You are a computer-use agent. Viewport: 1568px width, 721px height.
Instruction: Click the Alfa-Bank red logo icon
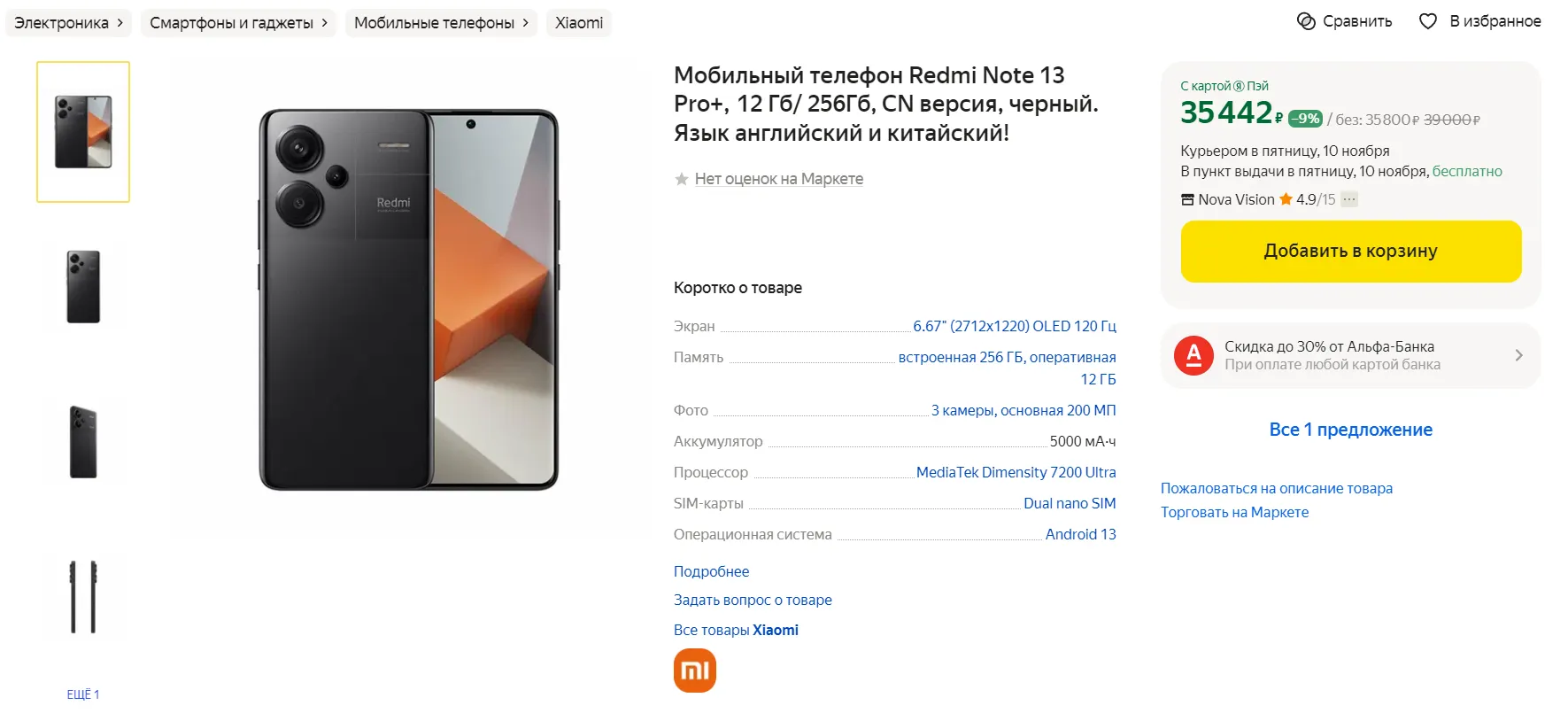point(1193,355)
